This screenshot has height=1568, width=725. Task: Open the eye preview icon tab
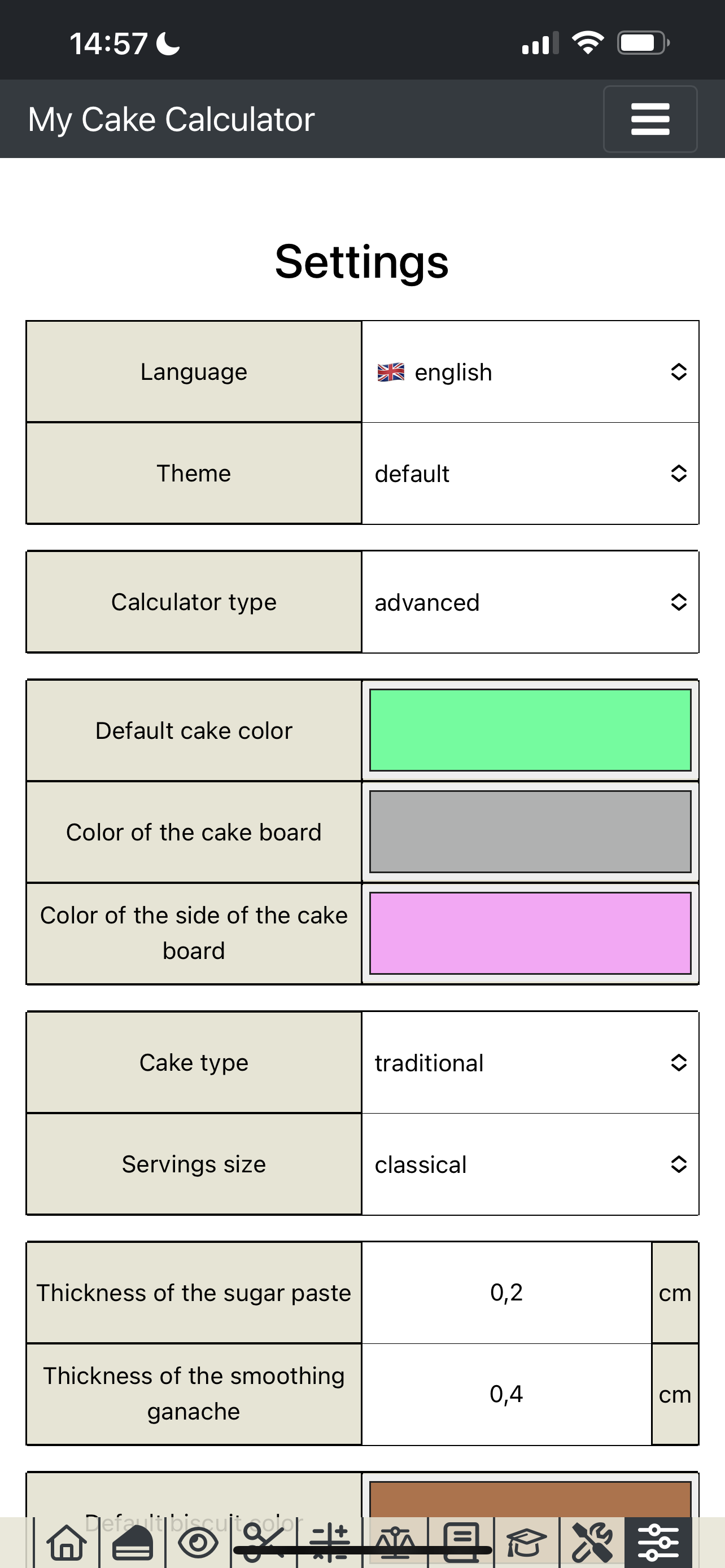point(198,1543)
